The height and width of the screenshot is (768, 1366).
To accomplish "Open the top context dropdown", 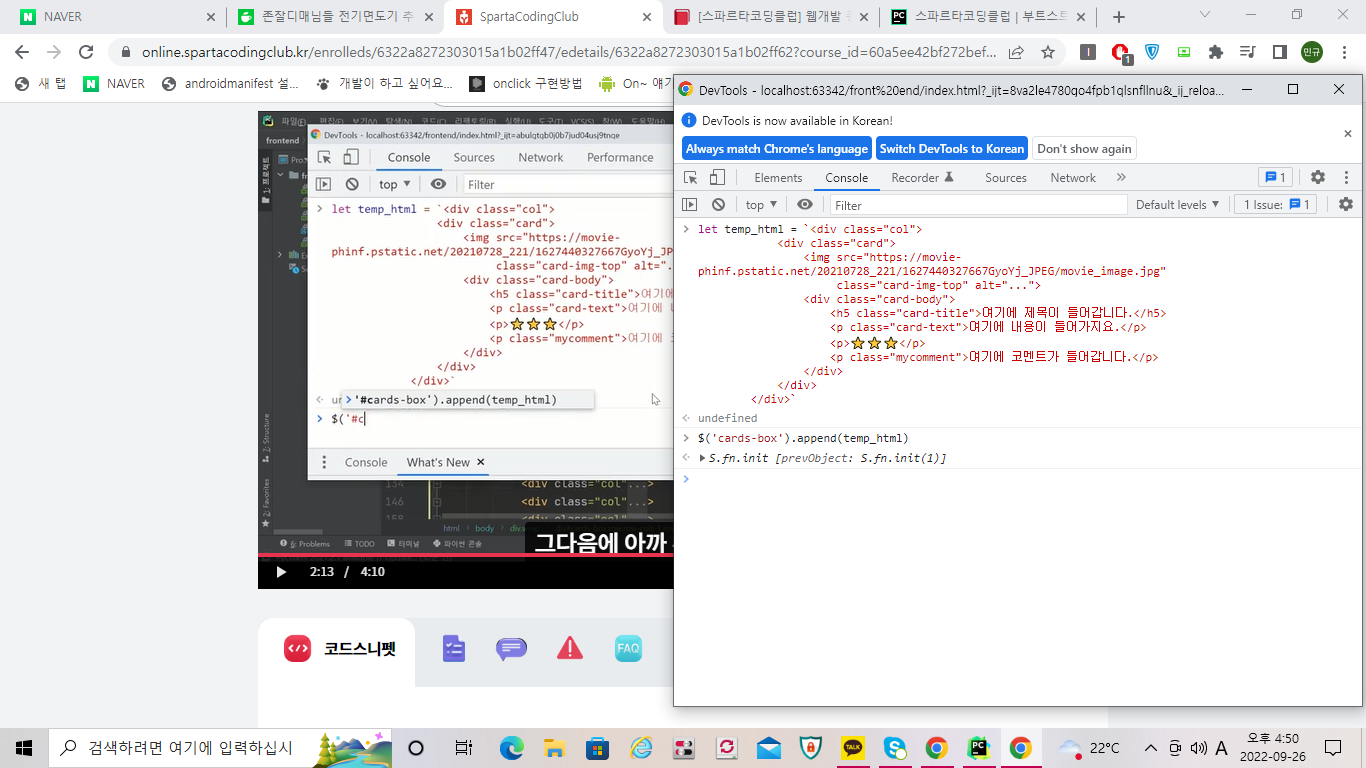I will (x=760, y=204).
